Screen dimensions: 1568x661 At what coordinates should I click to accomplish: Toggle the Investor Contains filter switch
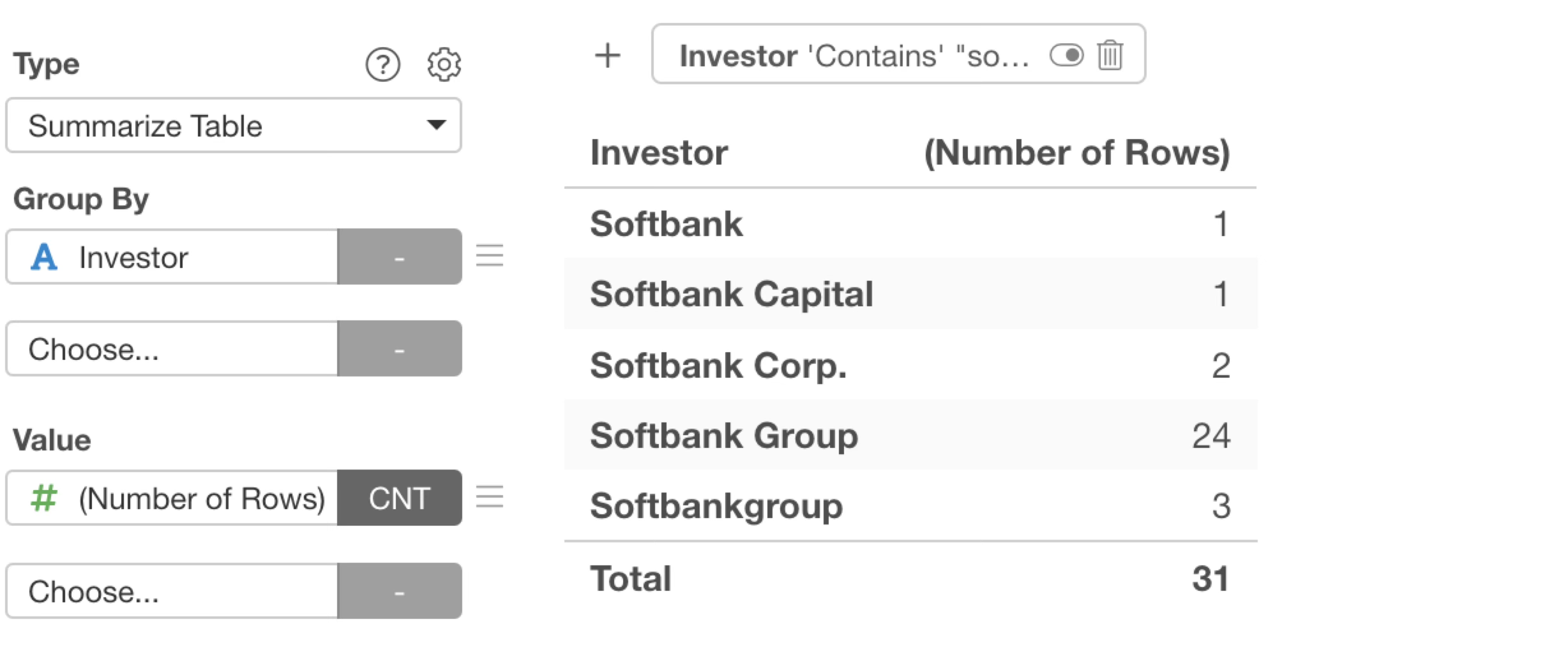(1066, 56)
